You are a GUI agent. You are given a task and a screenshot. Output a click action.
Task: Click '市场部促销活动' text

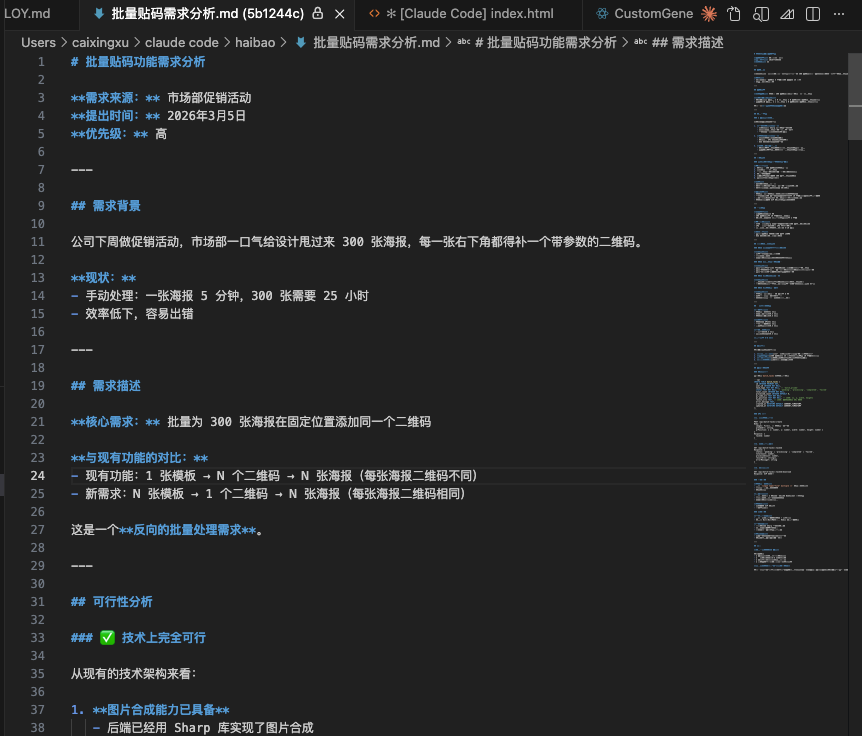(x=209, y=98)
